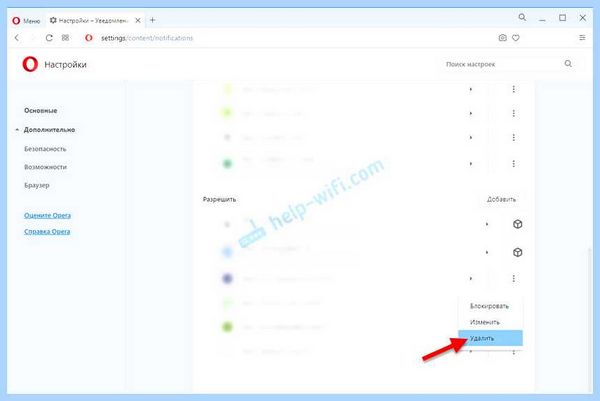Viewport: 600px width, 401px height.
Task: Open a new tab with plus button
Action: (152, 20)
